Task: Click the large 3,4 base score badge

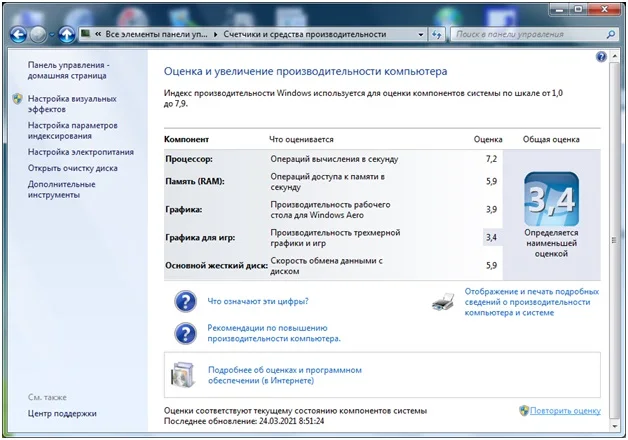Action: click(551, 199)
